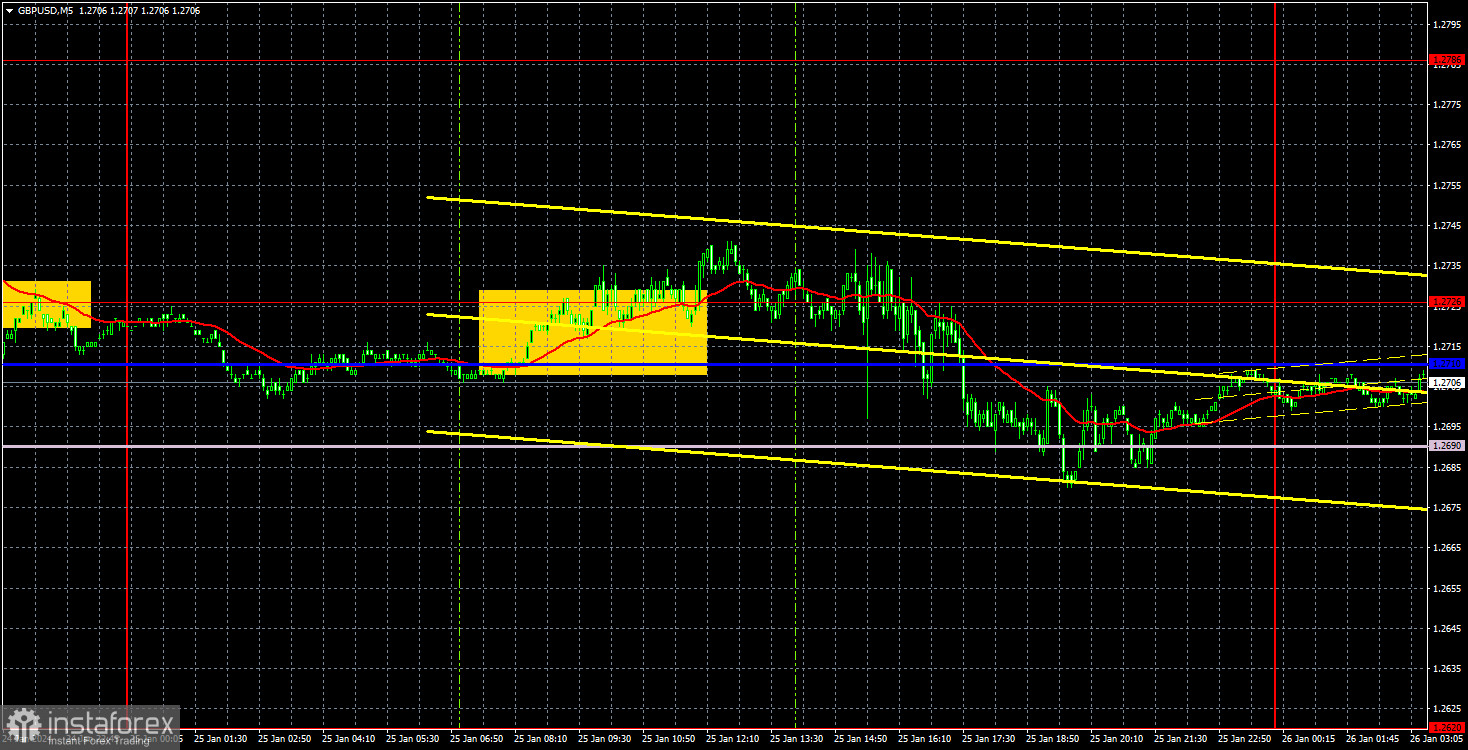Click the 1.2665 price scale label
The height and width of the screenshot is (750, 1468).
pos(1448,548)
